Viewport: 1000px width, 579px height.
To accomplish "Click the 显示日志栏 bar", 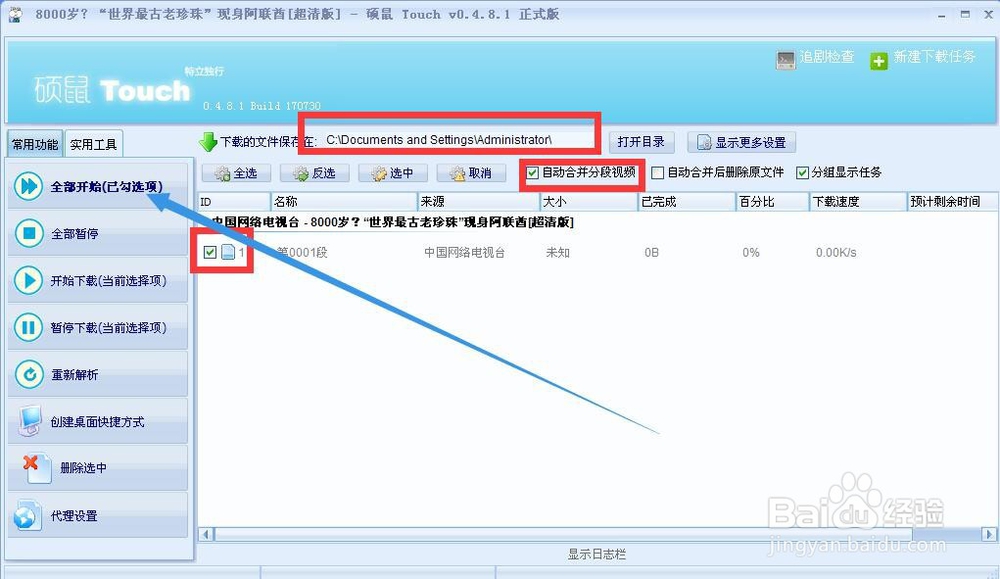I will [597, 554].
